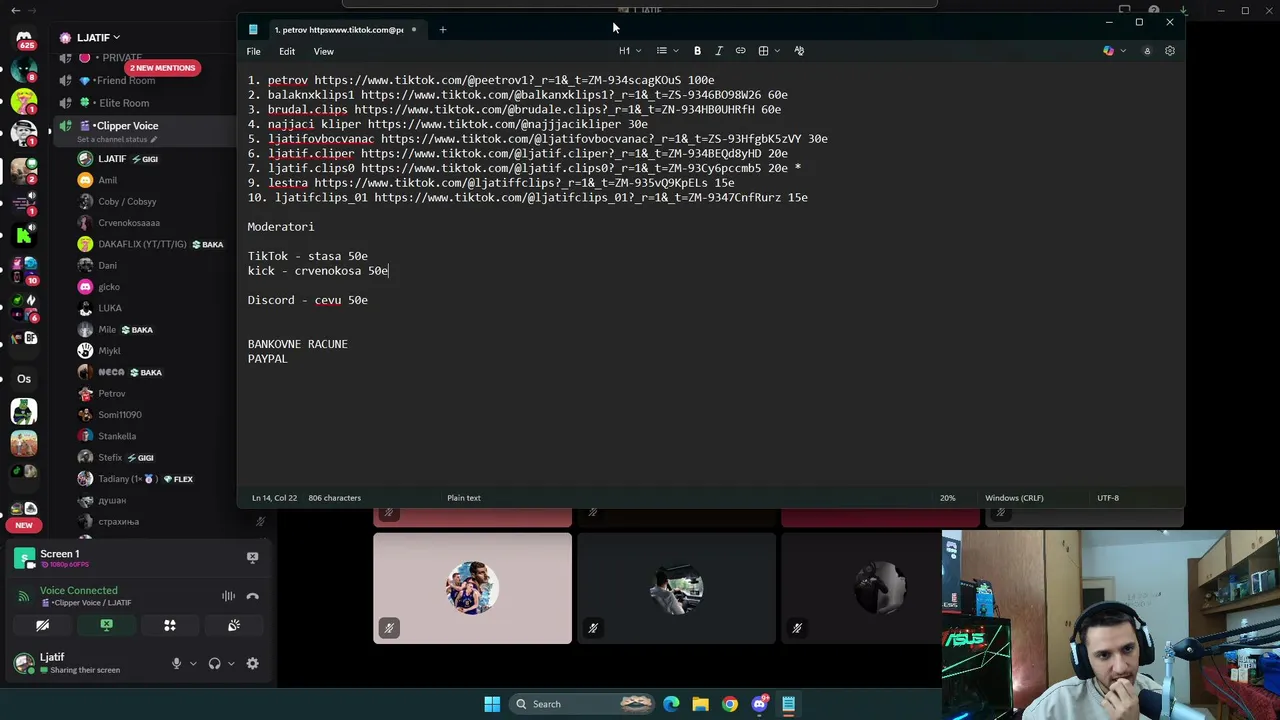Mute the Discord microphone
Image resolution: width=1280 pixels, height=720 pixels.
[176, 663]
